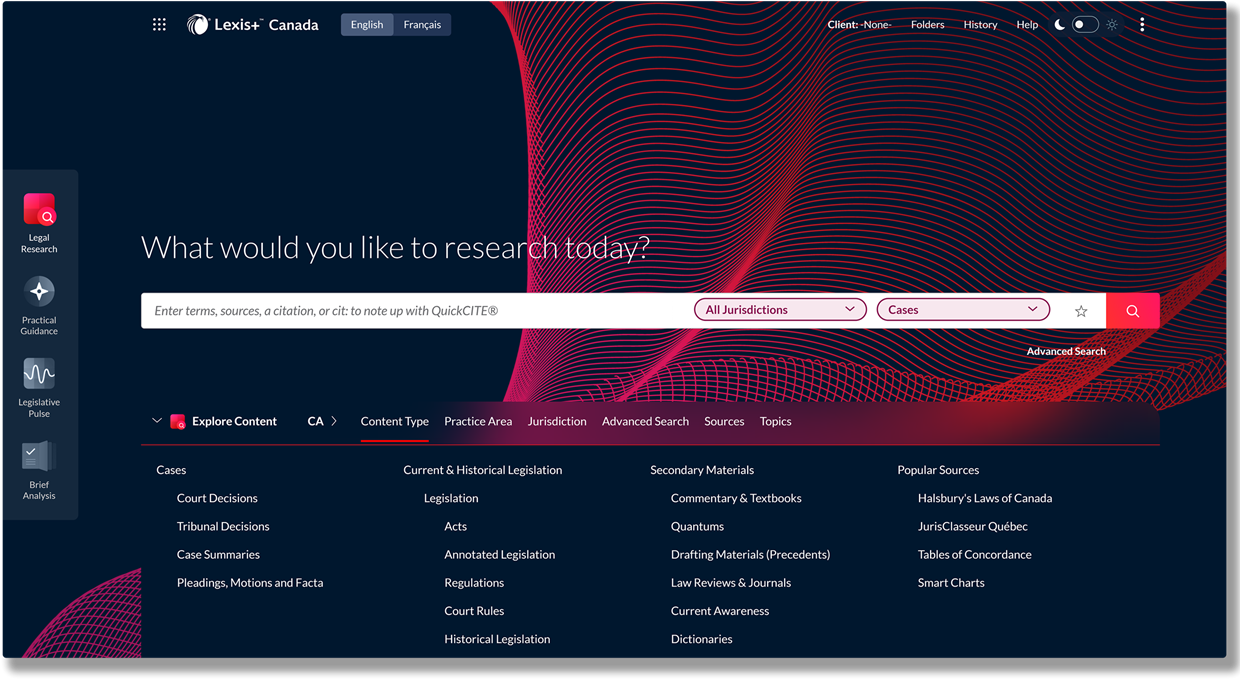Click the Lexis+ Canada logo
Viewport: 1240px width, 680px height.
(253, 25)
